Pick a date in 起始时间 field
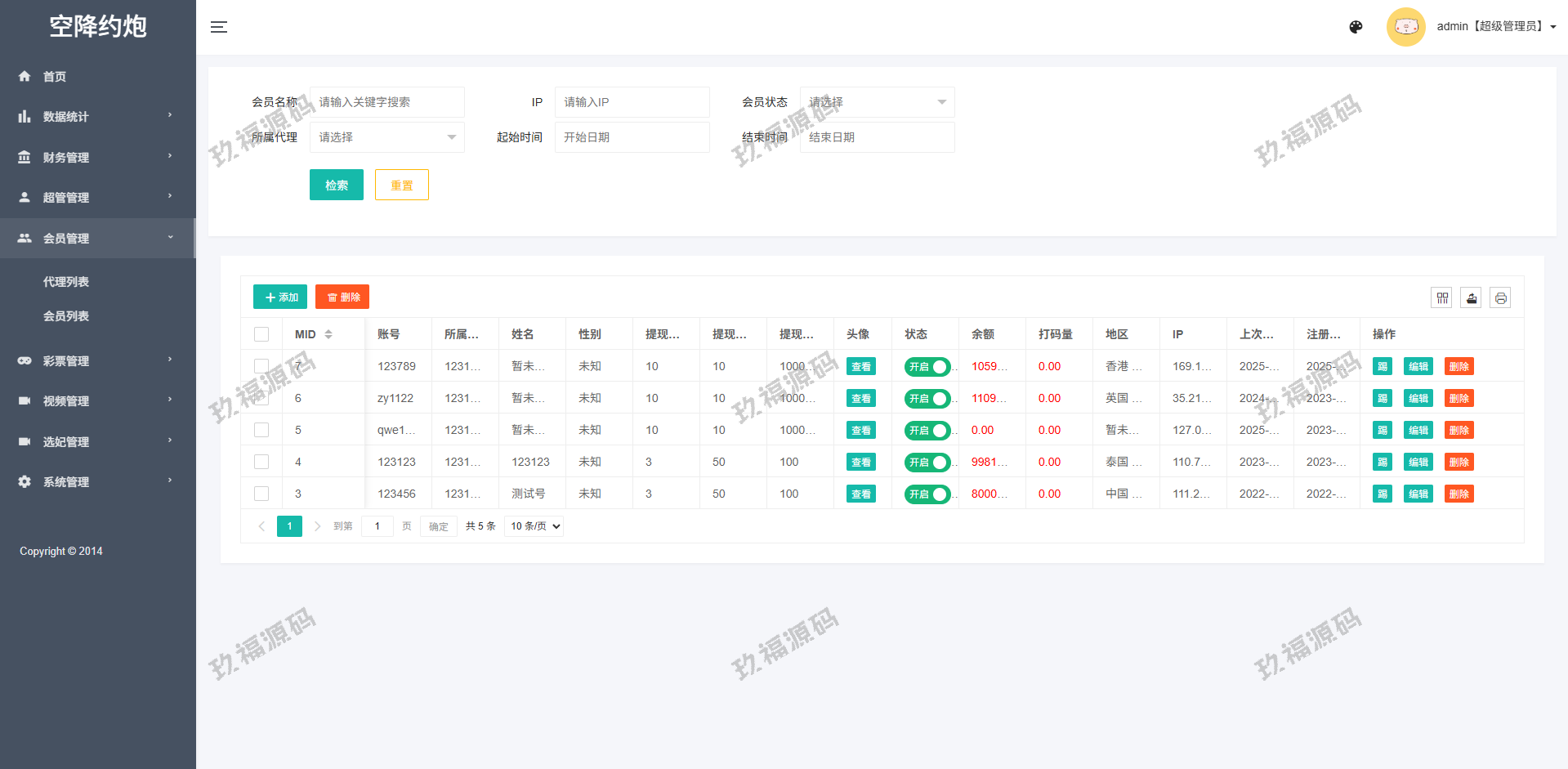Image resolution: width=1568 pixels, height=769 pixels. coord(632,137)
